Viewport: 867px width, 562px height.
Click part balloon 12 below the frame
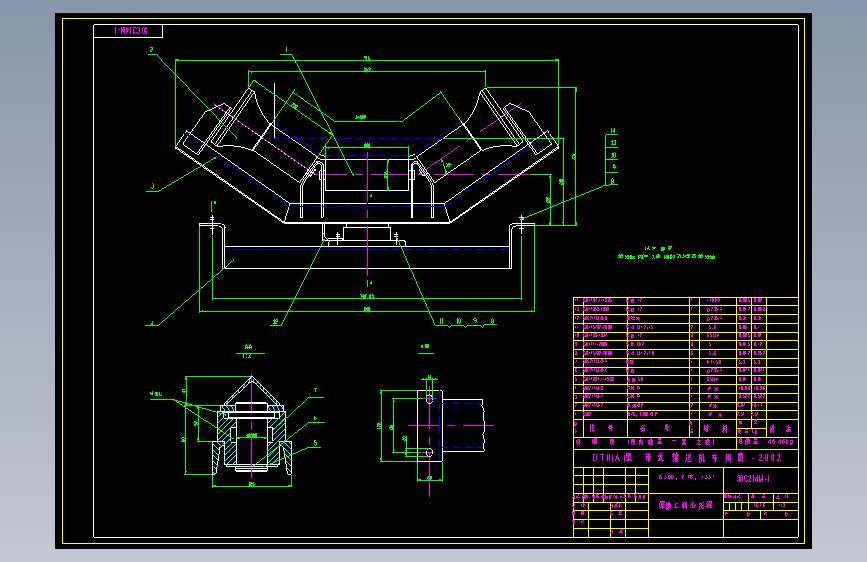pyautogui.click(x=275, y=321)
